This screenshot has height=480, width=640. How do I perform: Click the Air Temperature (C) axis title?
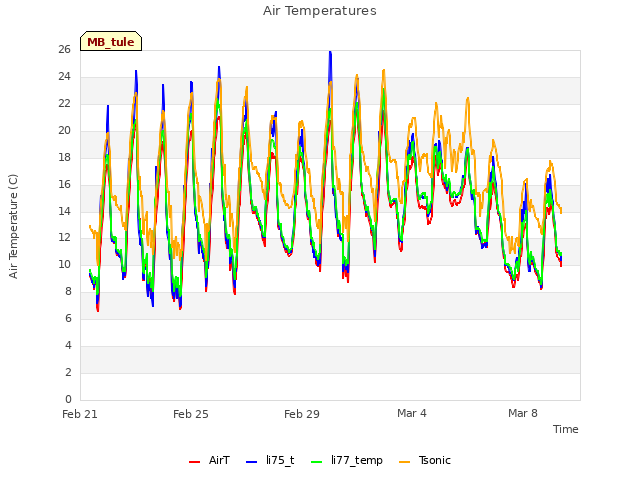click(13, 226)
